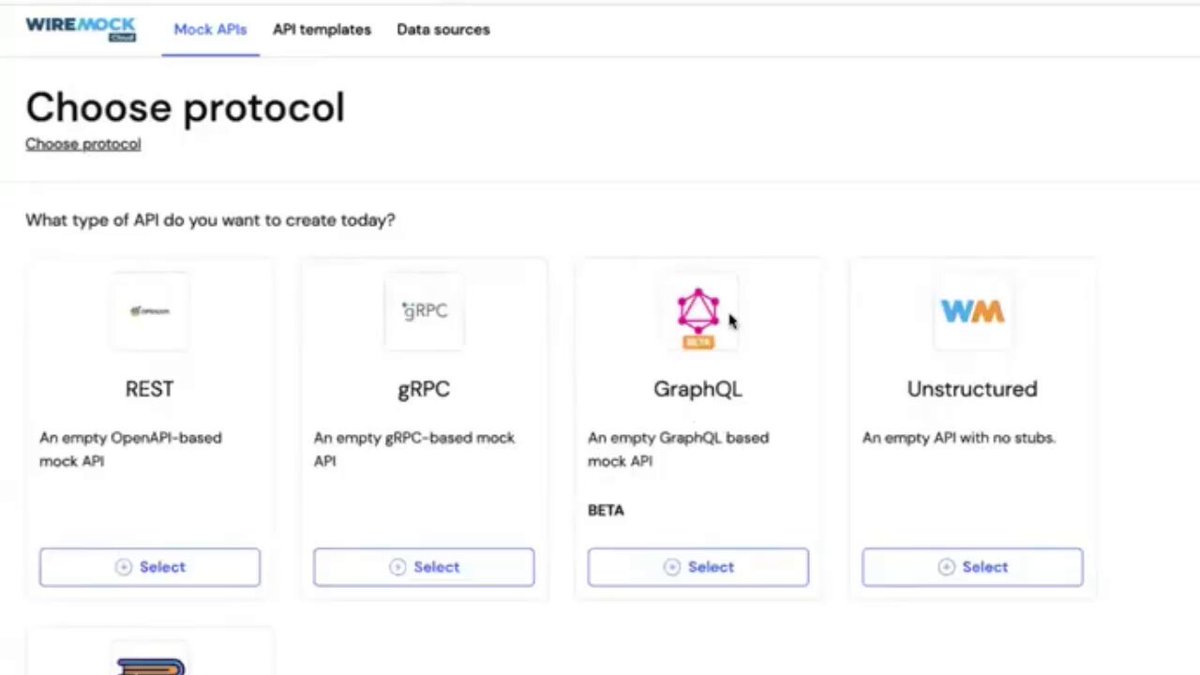Click the WM logo on Unstructured card
The width and height of the screenshot is (1200, 675).
pos(972,311)
